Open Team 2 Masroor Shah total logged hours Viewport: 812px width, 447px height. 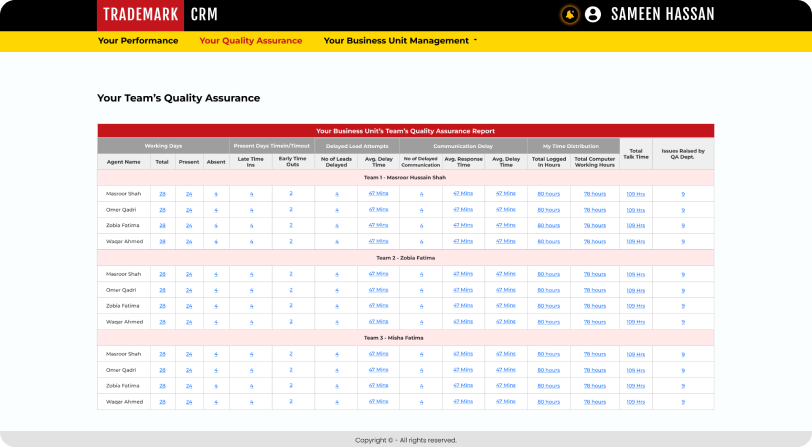point(548,273)
